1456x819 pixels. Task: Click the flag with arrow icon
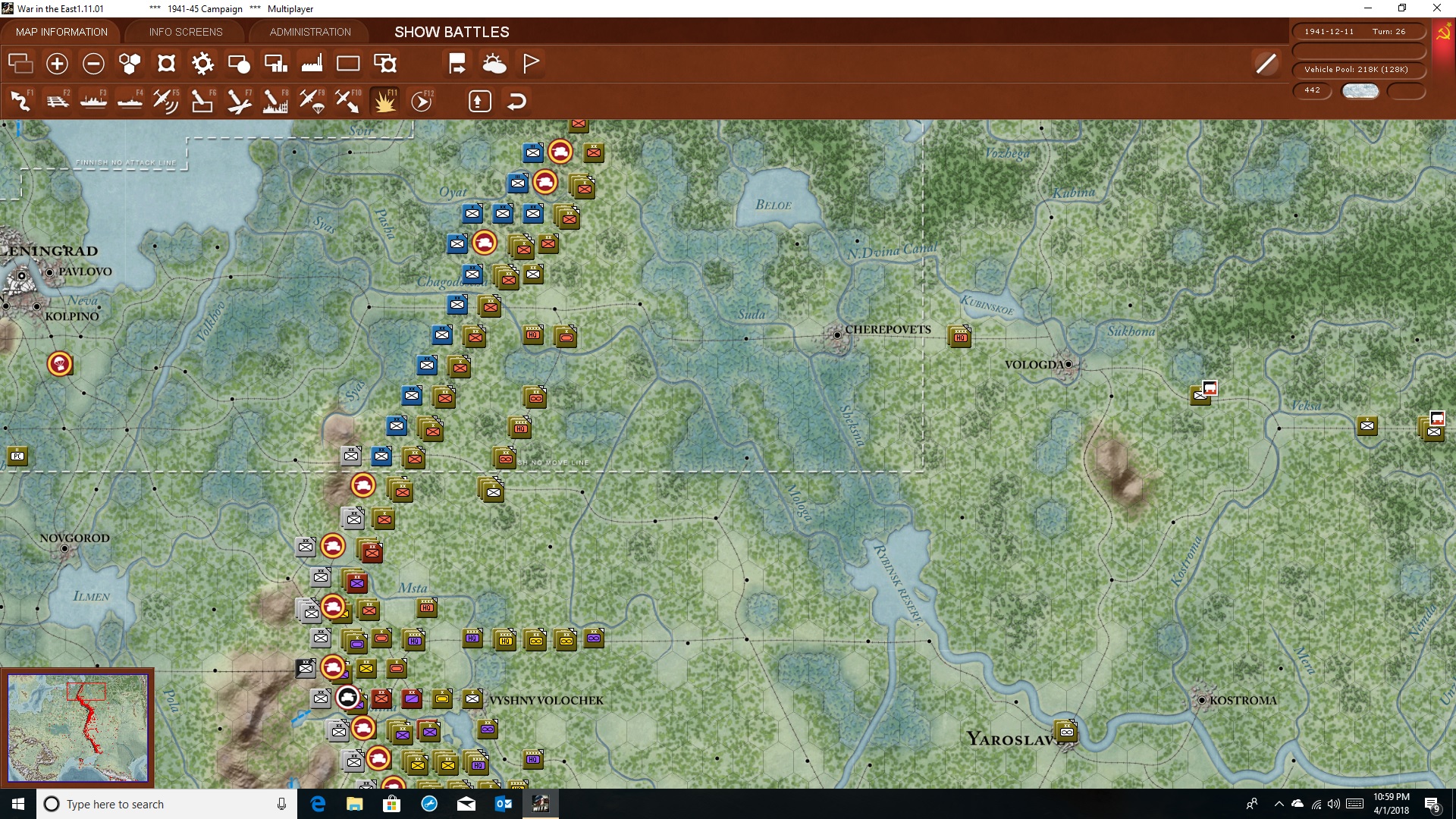click(457, 64)
